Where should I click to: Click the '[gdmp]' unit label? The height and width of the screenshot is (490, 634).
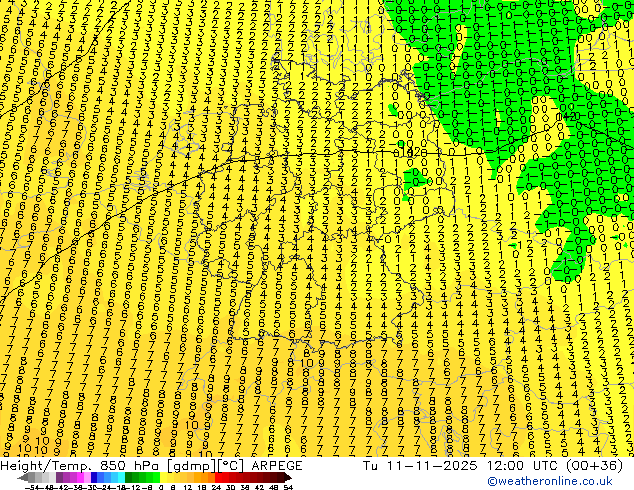(x=192, y=466)
